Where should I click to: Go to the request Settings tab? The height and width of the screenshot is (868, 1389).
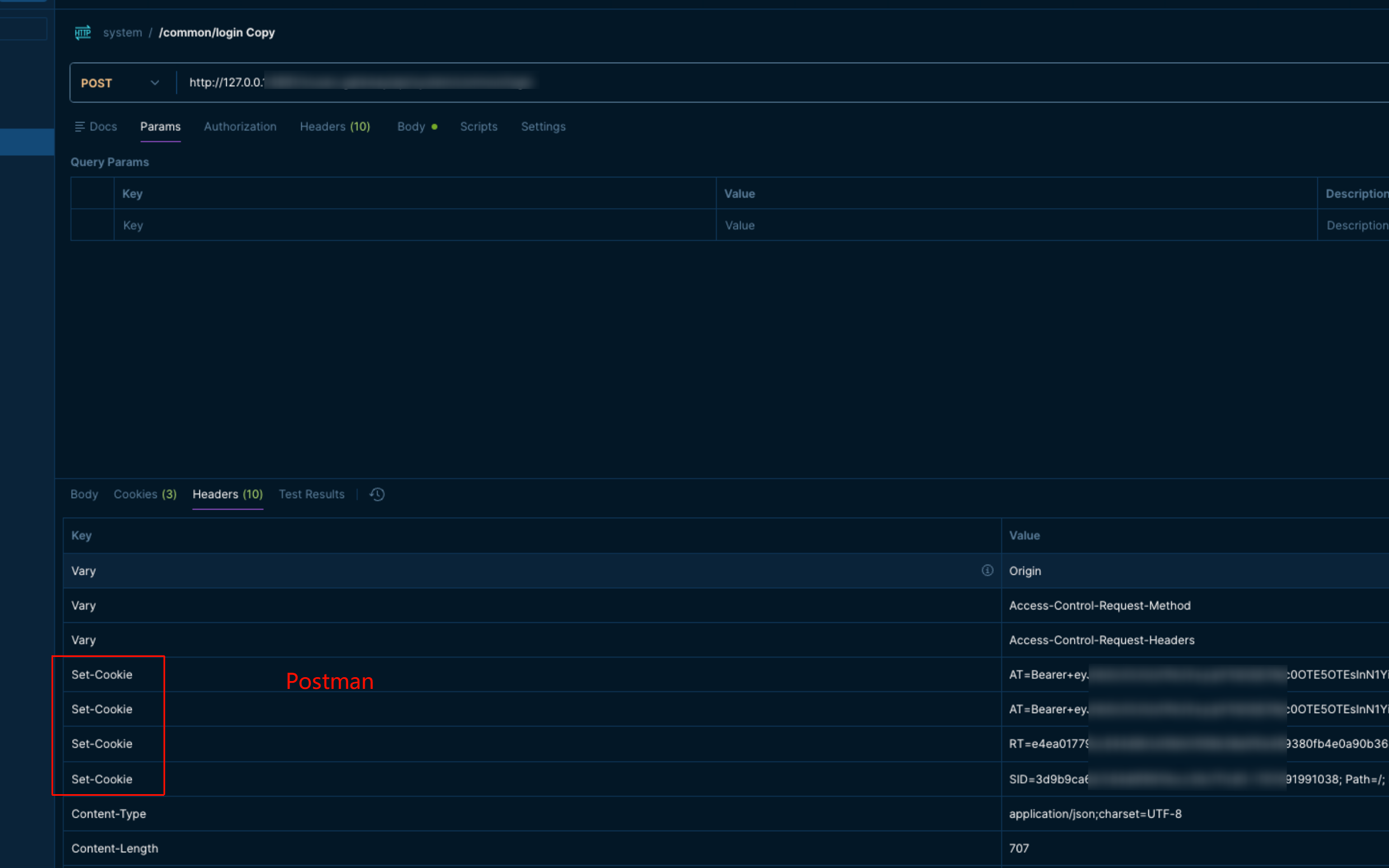point(542,126)
